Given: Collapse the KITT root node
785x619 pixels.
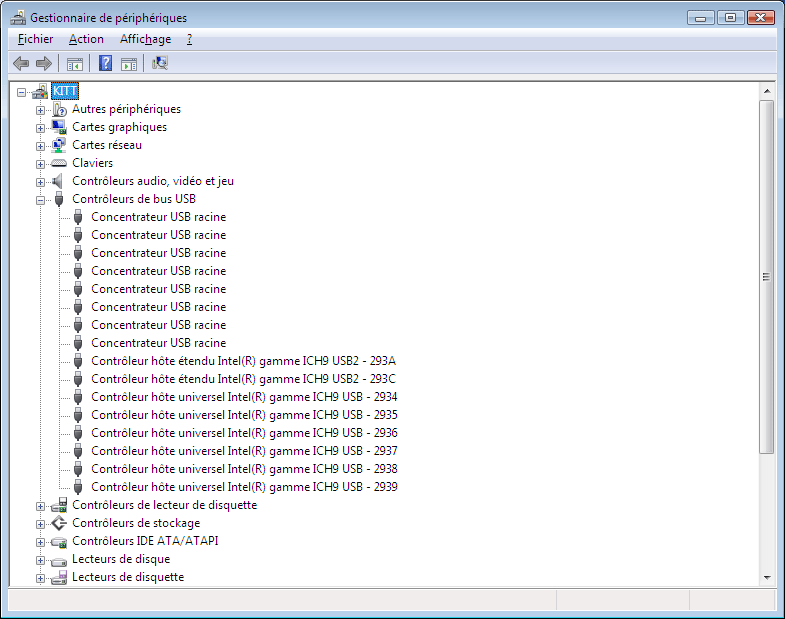Looking at the screenshot, I should (21, 92).
